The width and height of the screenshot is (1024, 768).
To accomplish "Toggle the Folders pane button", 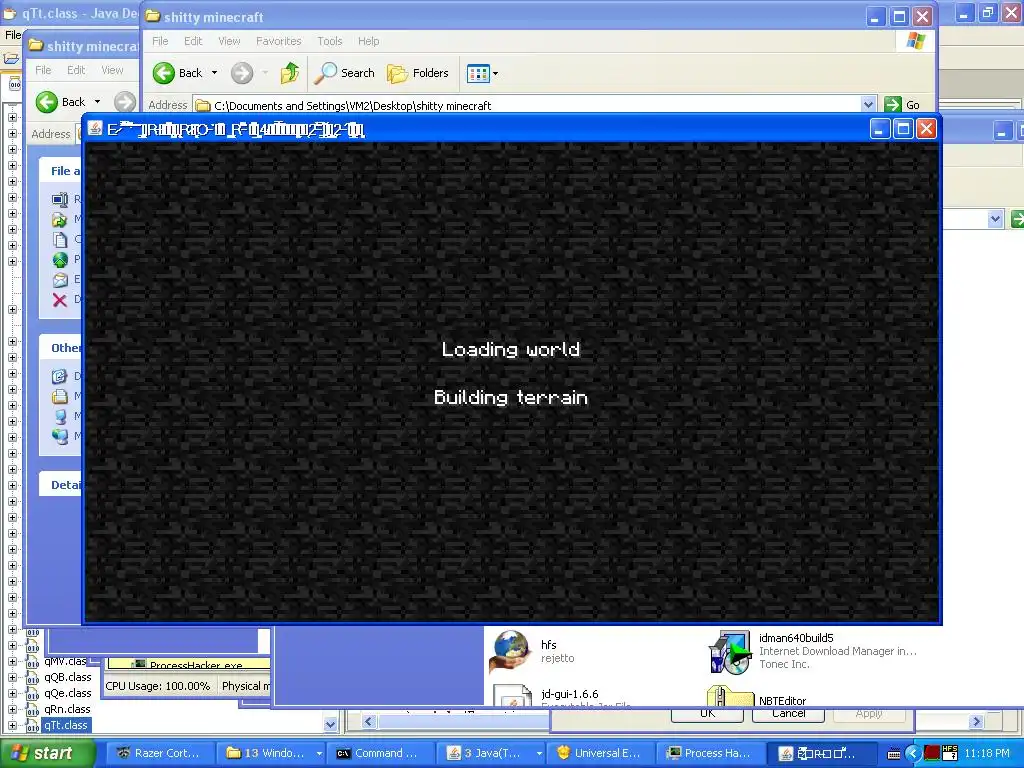I will click(x=418, y=73).
